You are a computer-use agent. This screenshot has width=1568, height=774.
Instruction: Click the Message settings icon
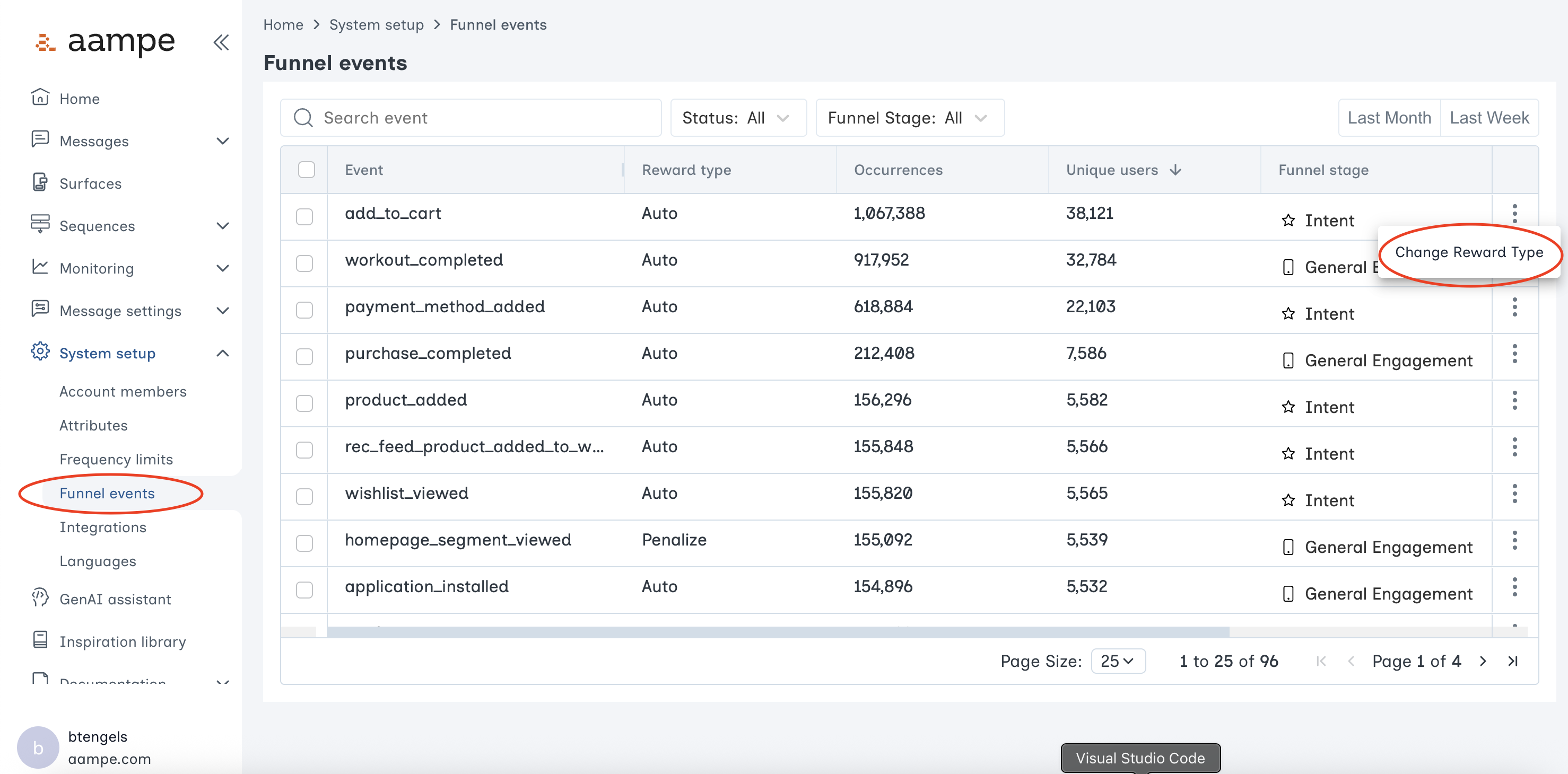click(x=40, y=309)
